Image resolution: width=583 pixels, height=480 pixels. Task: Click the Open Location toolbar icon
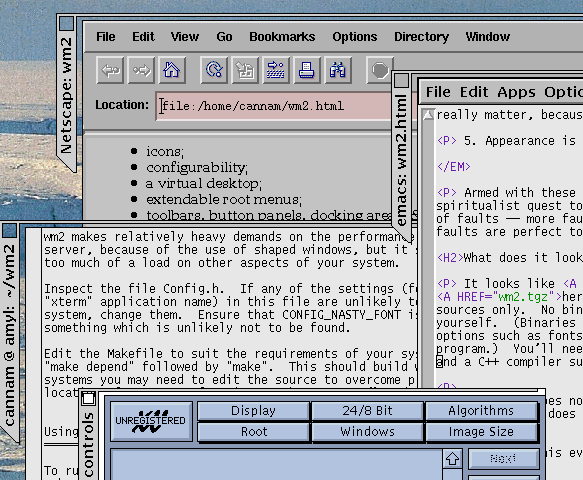click(276, 70)
